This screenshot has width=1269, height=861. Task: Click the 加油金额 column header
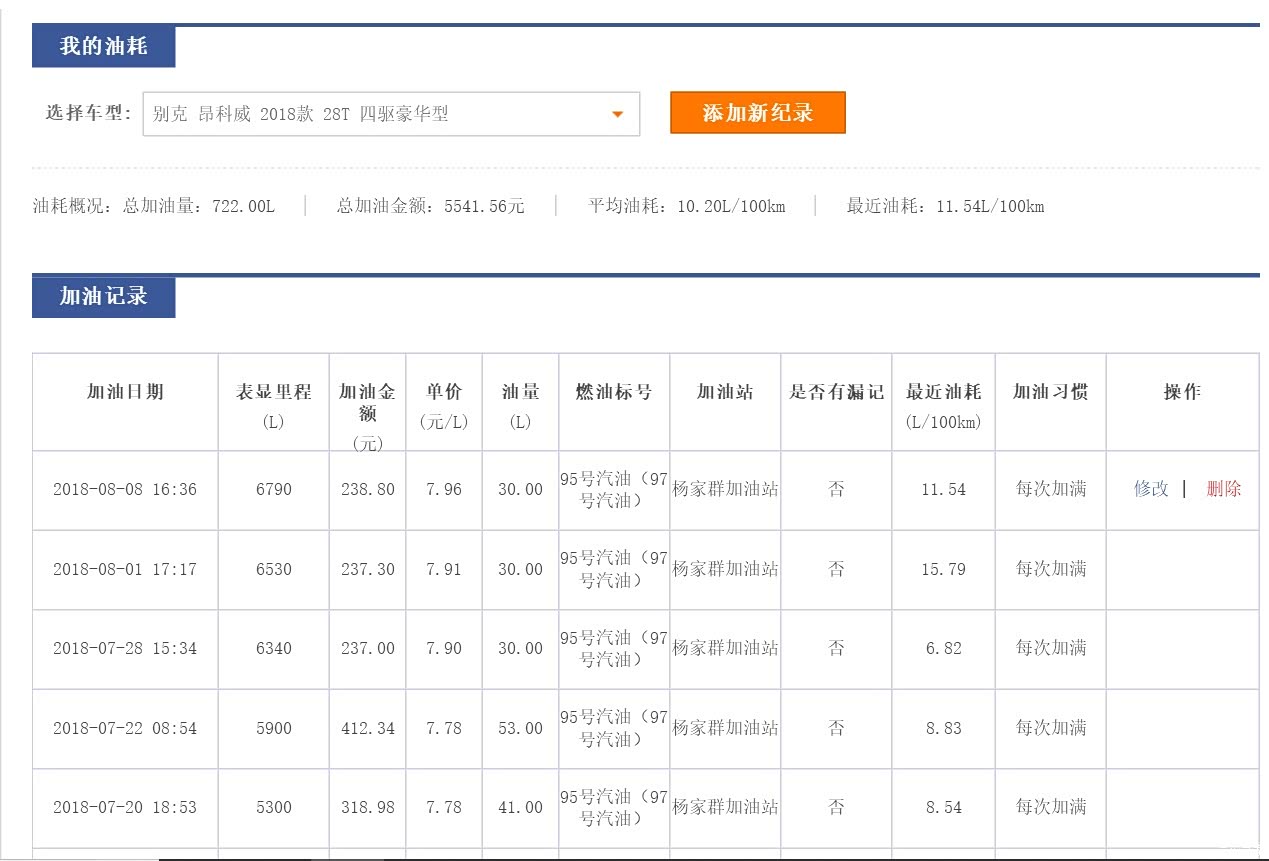(x=367, y=402)
